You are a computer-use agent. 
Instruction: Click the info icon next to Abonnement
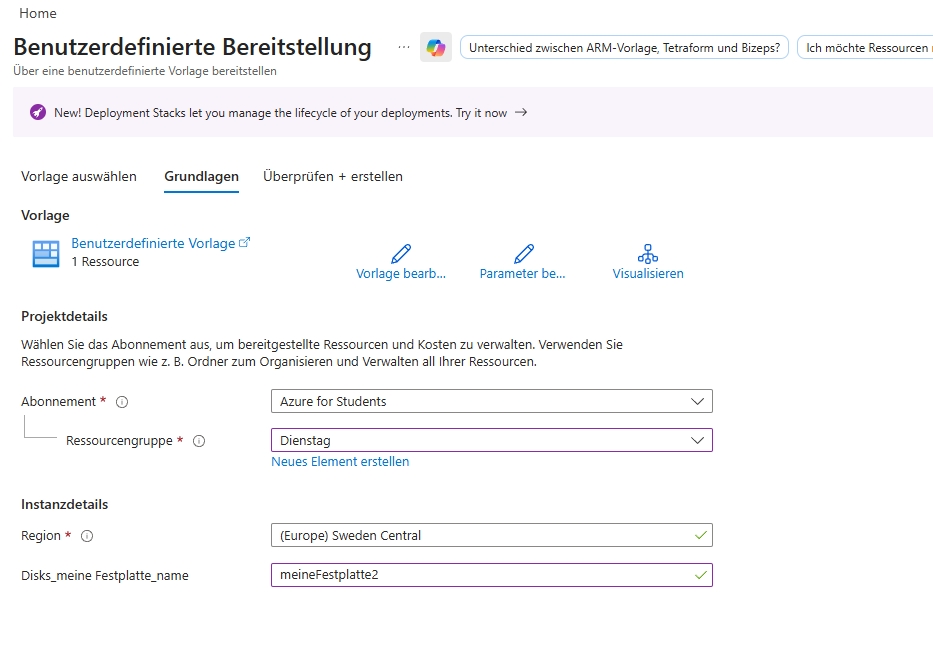point(122,402)
